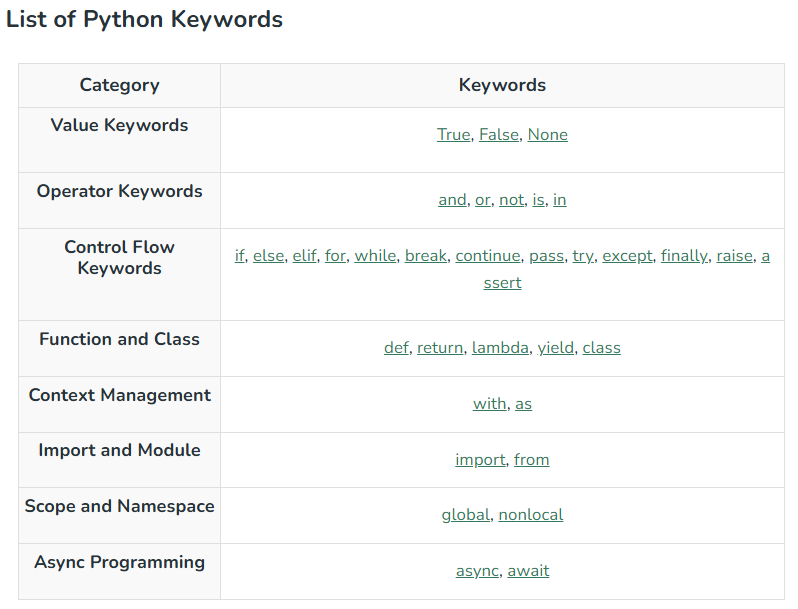Image resolution: width=798 pixels, height=609 pixels.
Task: Open the 'continue' keyword link
Action: click(488, 256)
